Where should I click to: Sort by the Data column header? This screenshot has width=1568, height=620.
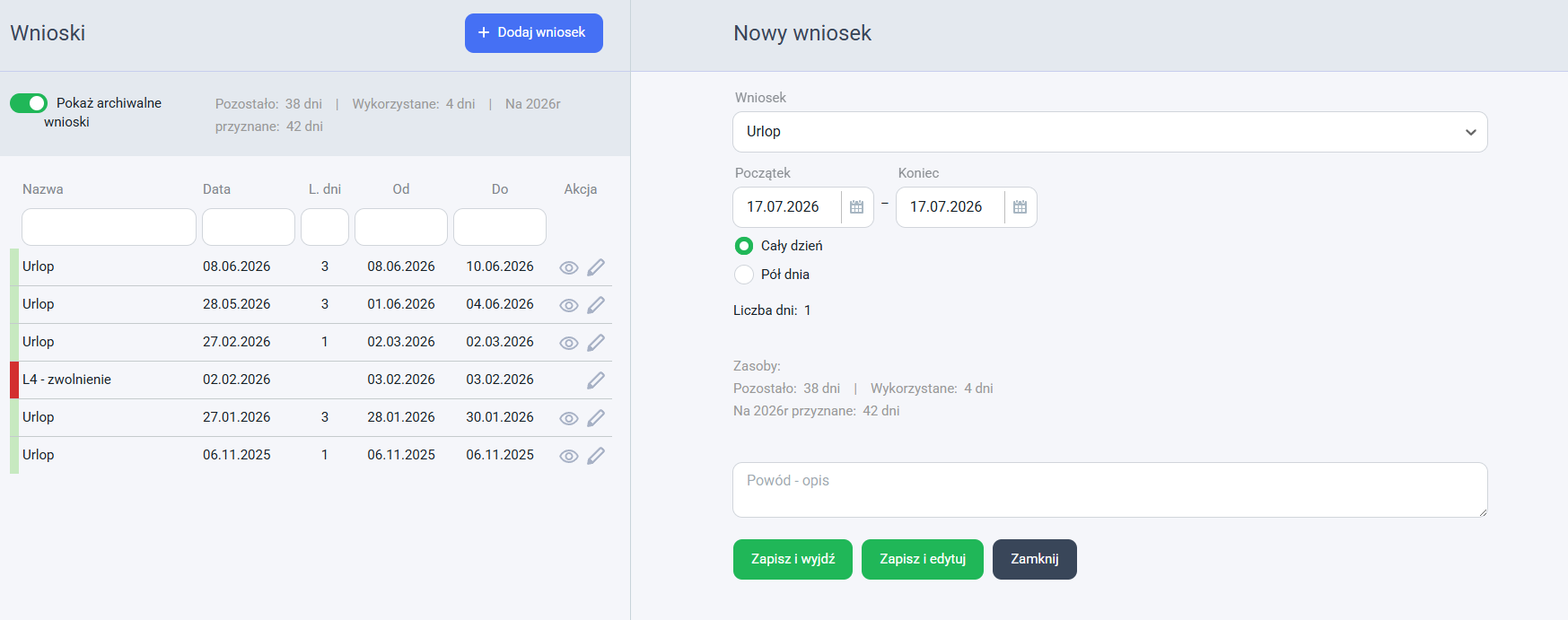point(216,189)
